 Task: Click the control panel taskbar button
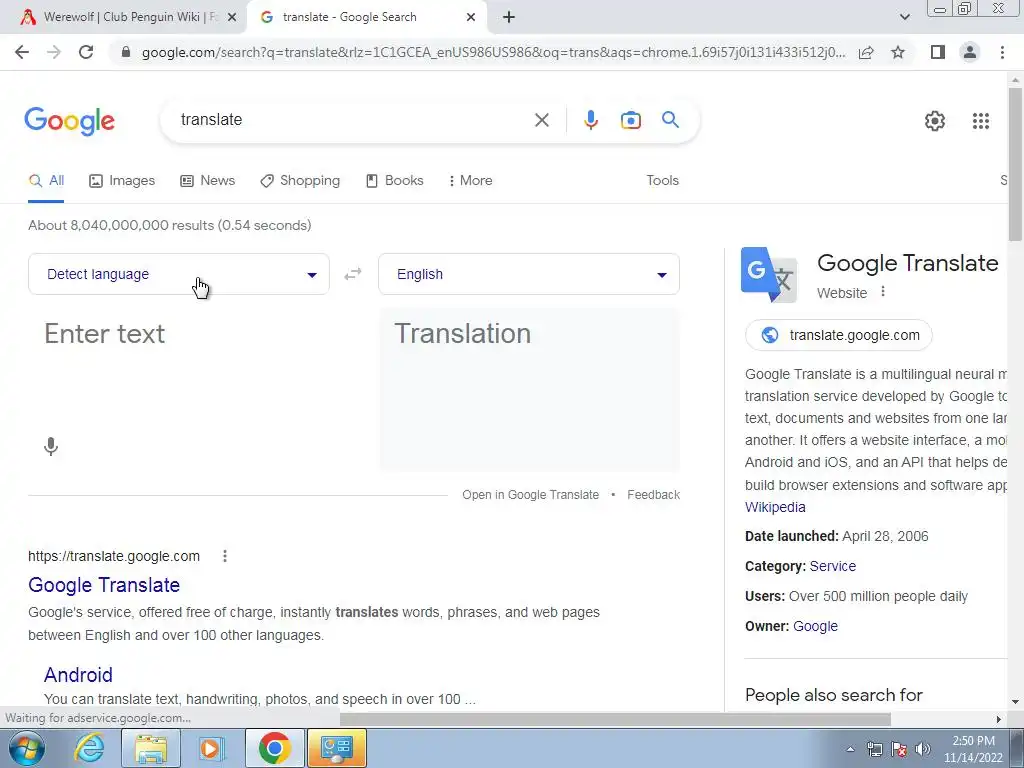tap(337, 748)
